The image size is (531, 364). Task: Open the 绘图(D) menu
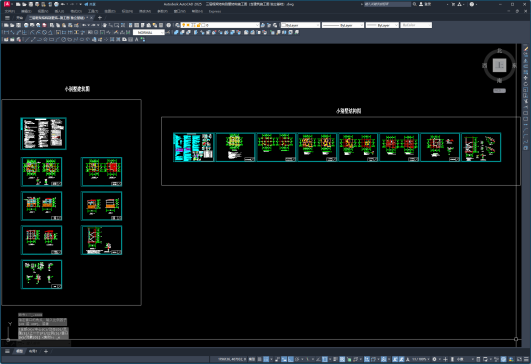[110, 12]
